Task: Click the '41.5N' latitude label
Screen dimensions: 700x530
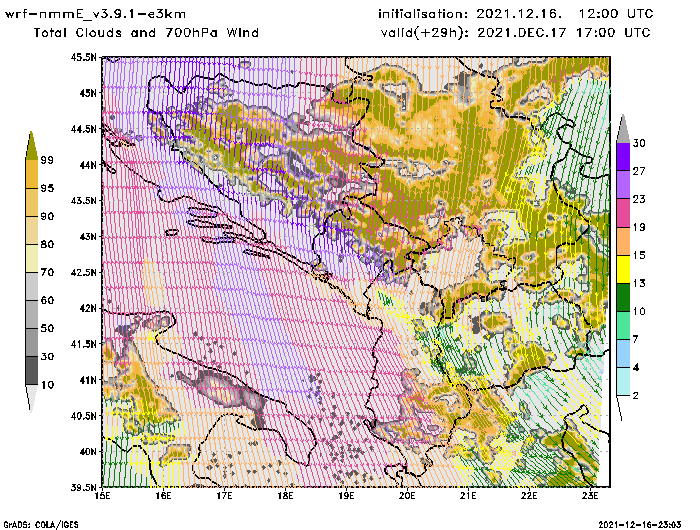Action: [x=83, y=344]
